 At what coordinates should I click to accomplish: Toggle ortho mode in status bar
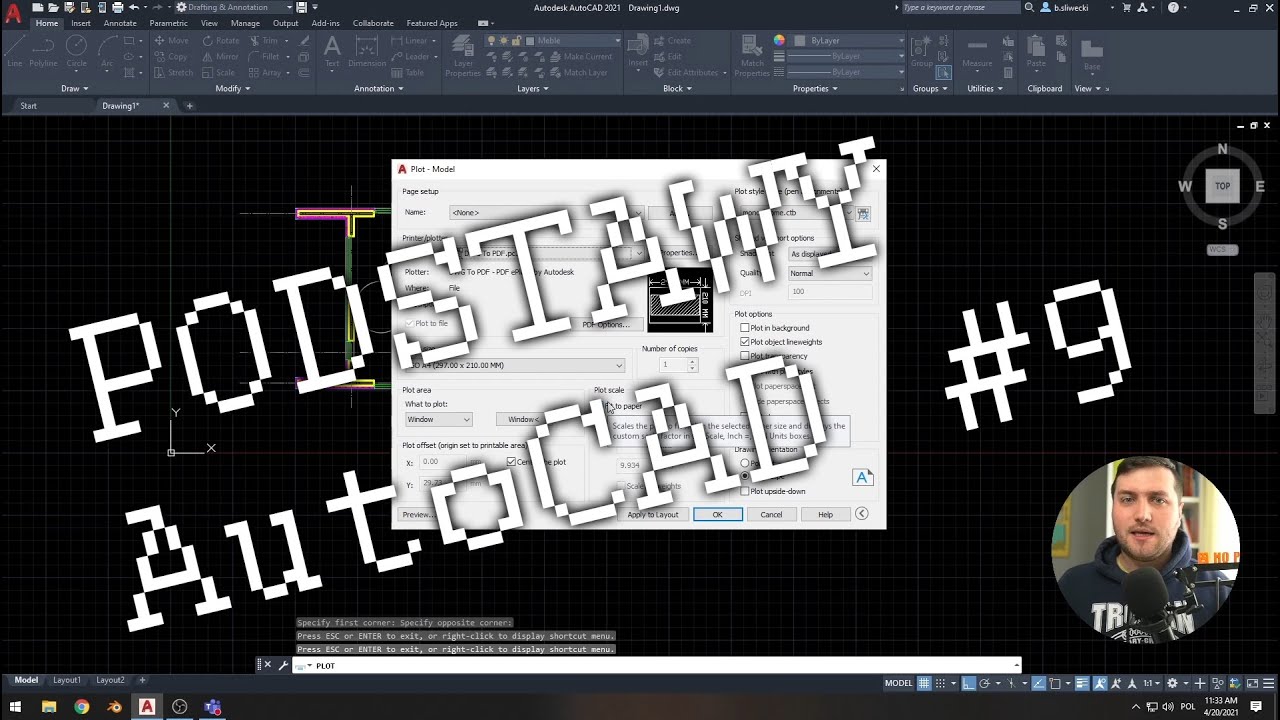coord(969,683)
